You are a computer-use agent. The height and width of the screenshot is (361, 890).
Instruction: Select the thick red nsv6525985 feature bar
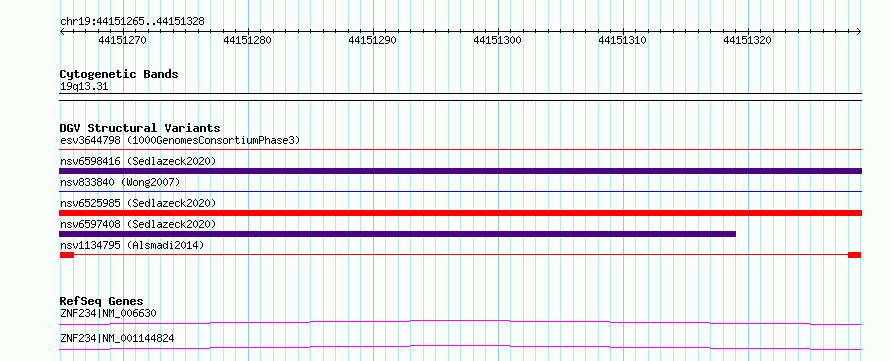pos(460,213)
